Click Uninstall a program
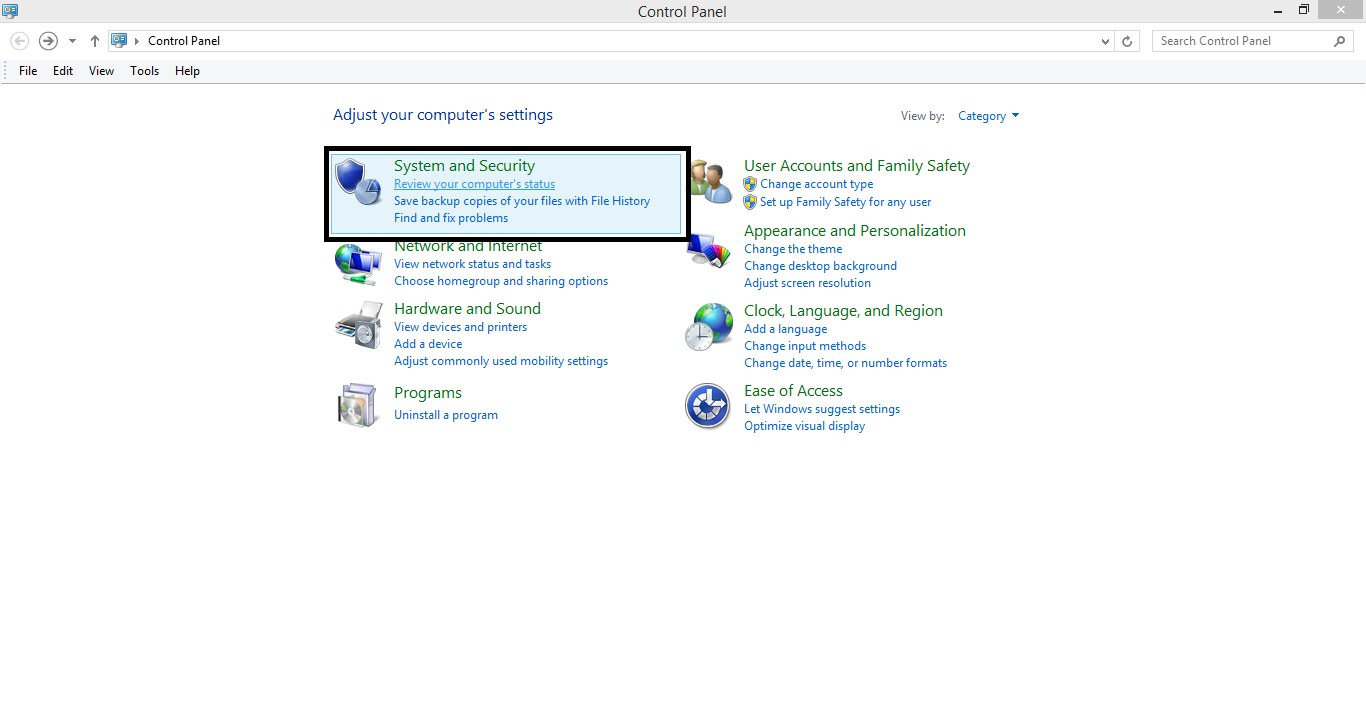This screenshot has width=1366, height=725. click(x=446, y=415)
